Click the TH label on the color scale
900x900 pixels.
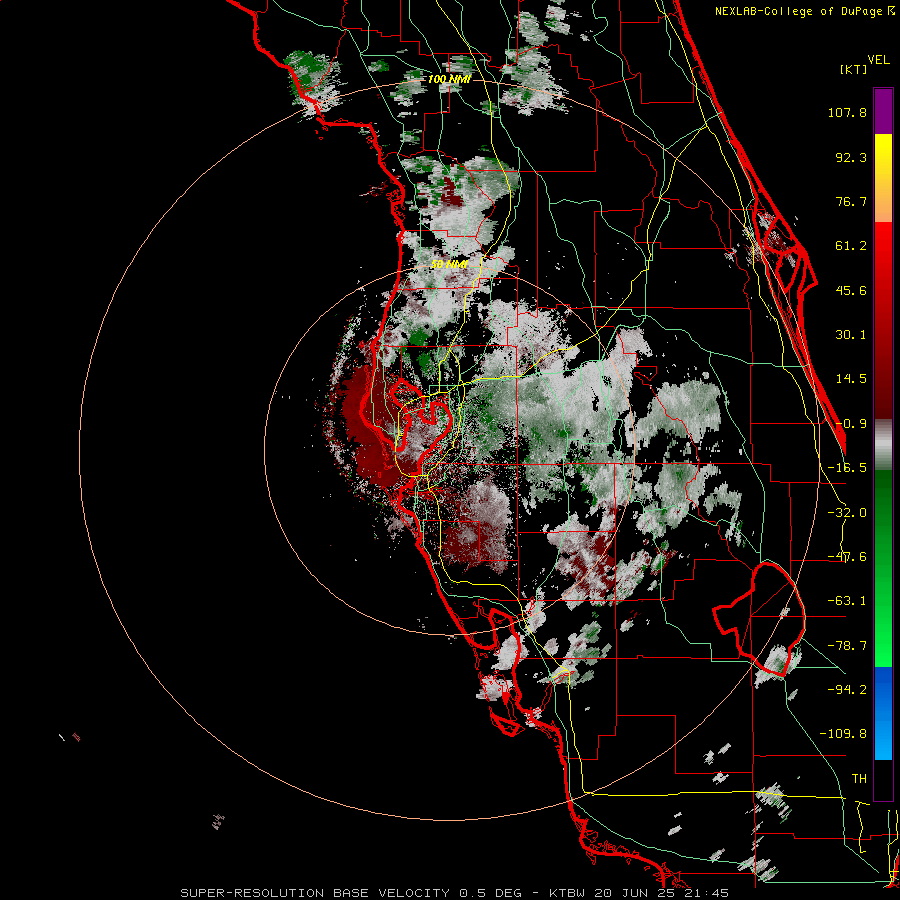(x=859, y=779)
